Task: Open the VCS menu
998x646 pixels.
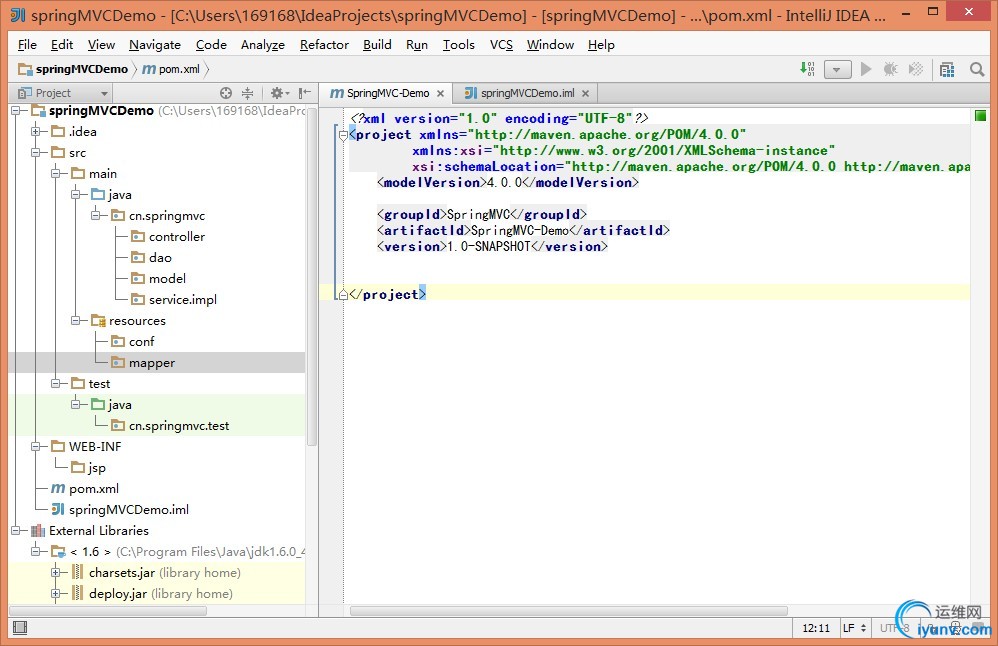Action: click(501, 45)
